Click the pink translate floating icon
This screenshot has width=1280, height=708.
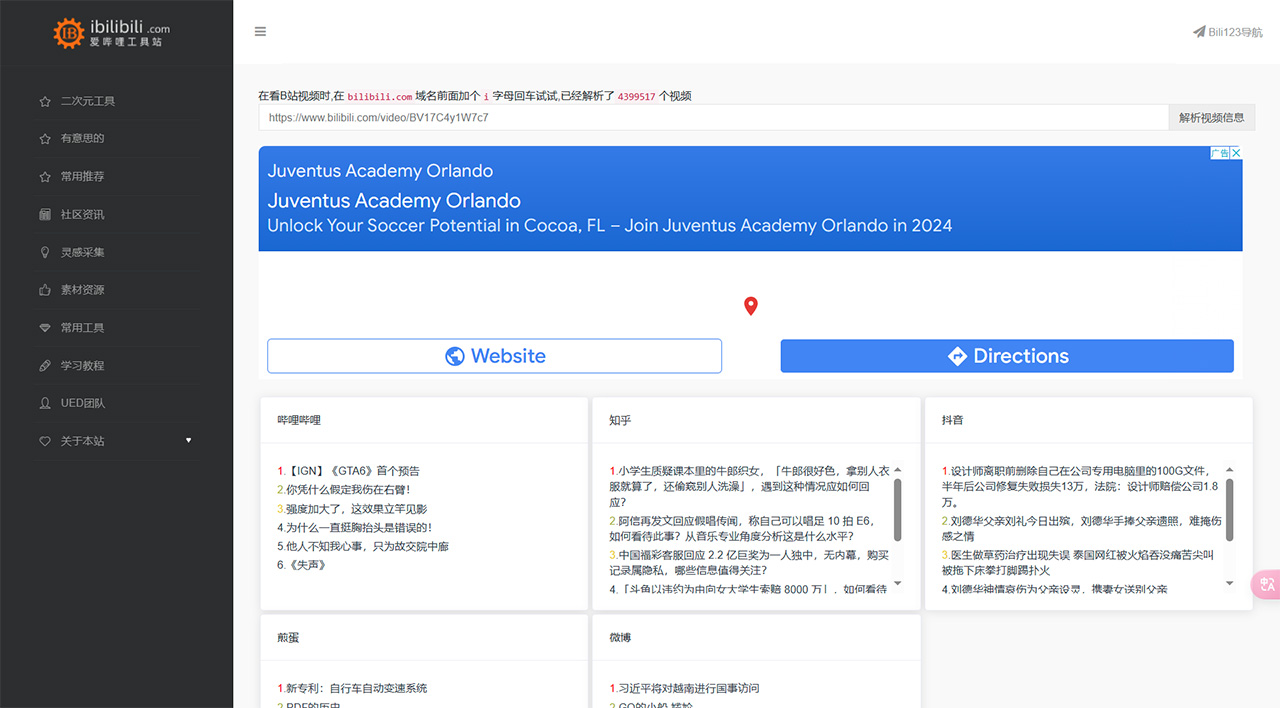[1266, 584]
